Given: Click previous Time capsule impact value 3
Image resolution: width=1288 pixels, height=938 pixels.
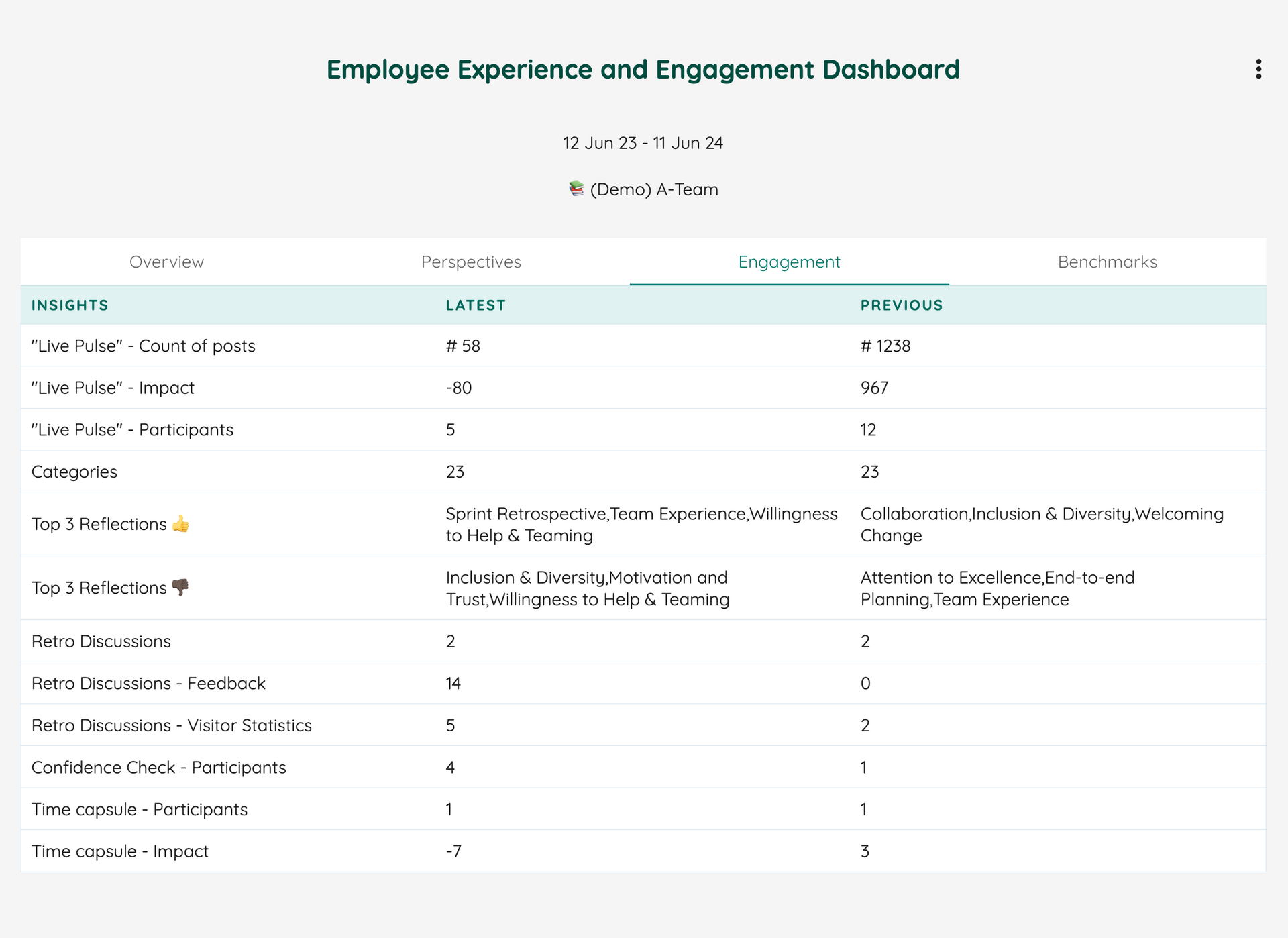Looking at the screenshot, I should (x=865, y=852).
